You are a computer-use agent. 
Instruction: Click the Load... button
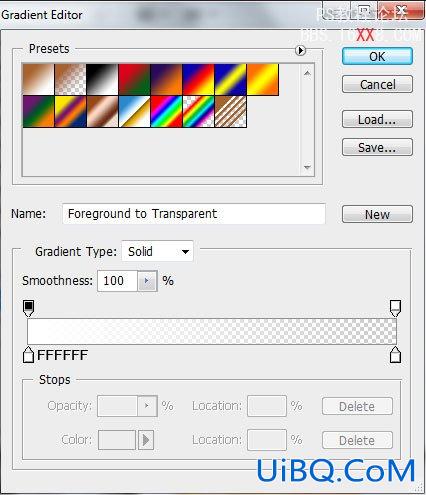[x=377, y=119]
